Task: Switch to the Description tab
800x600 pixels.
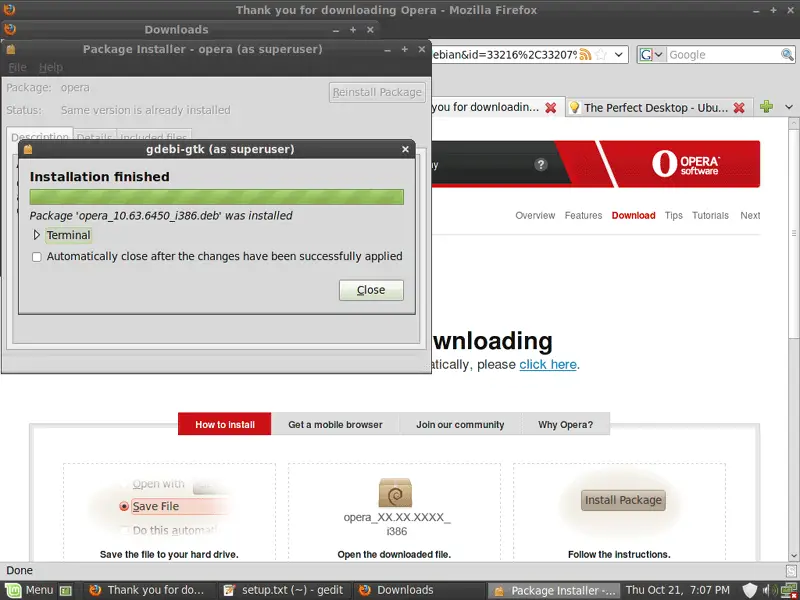Action: pyautogui.click(x=40, y=136)
